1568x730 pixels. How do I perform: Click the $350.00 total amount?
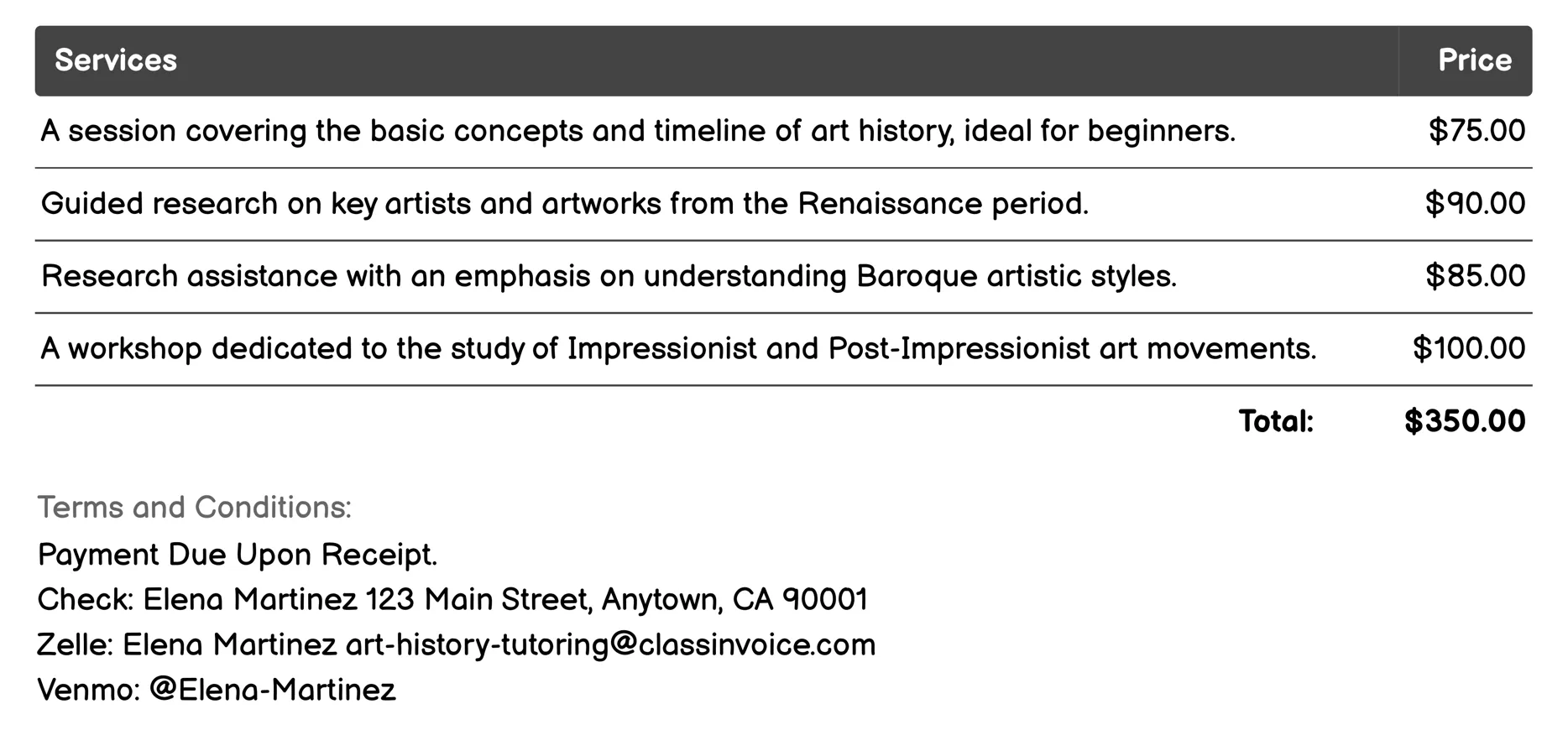click(x=1465, y=421)
